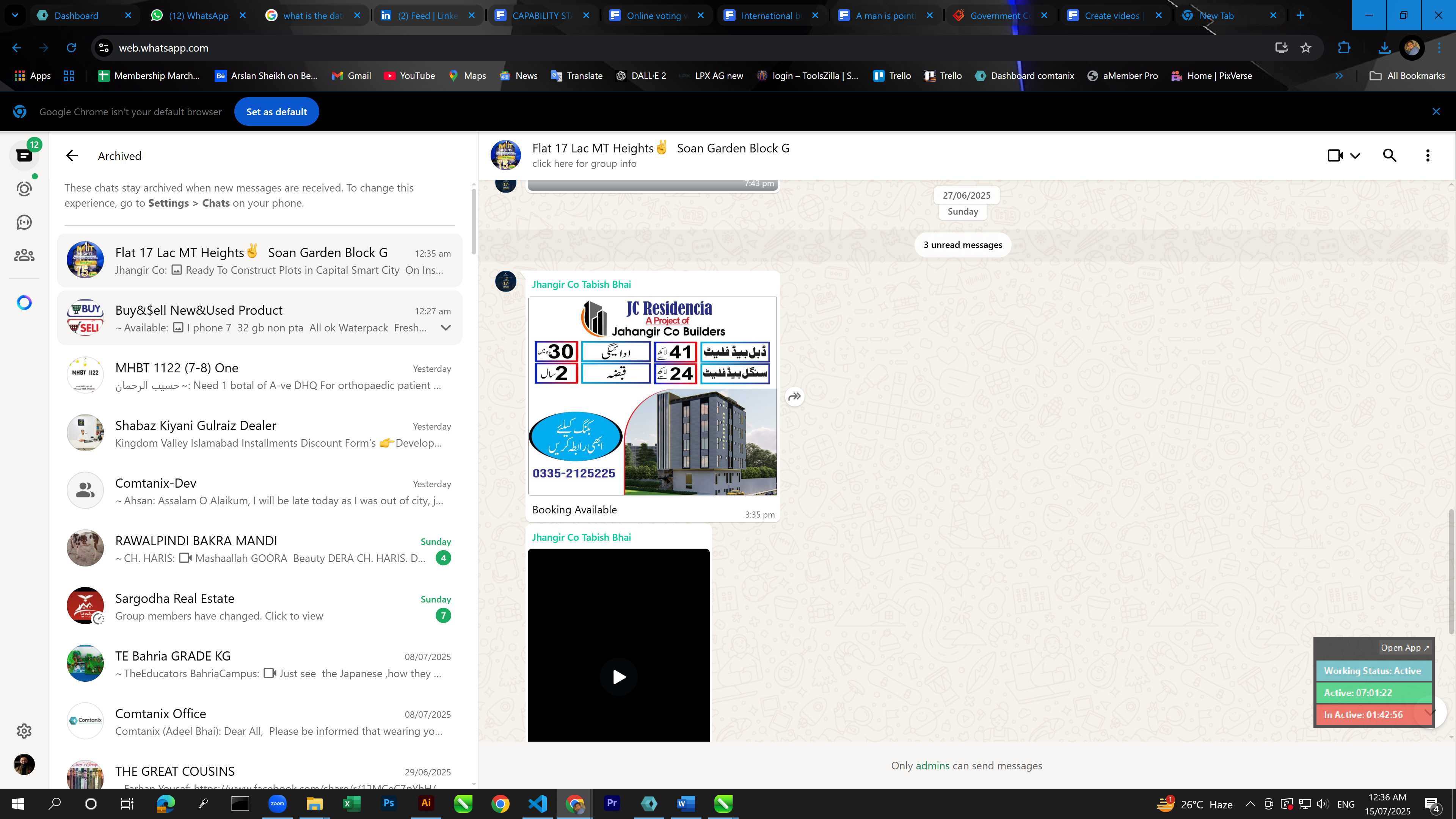Open TE Bahria GRADE KG chat
The height and width of the screenshot is (819, 1456).
259,664
